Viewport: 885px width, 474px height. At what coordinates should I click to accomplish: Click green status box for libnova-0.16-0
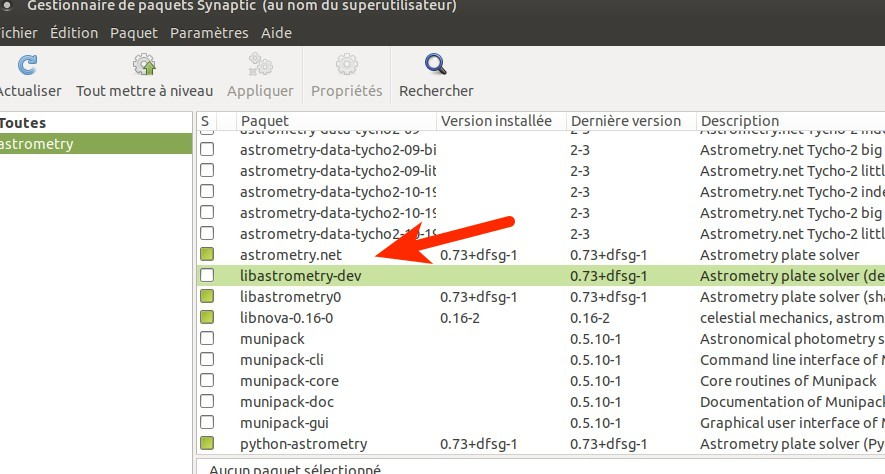[207, 317]
